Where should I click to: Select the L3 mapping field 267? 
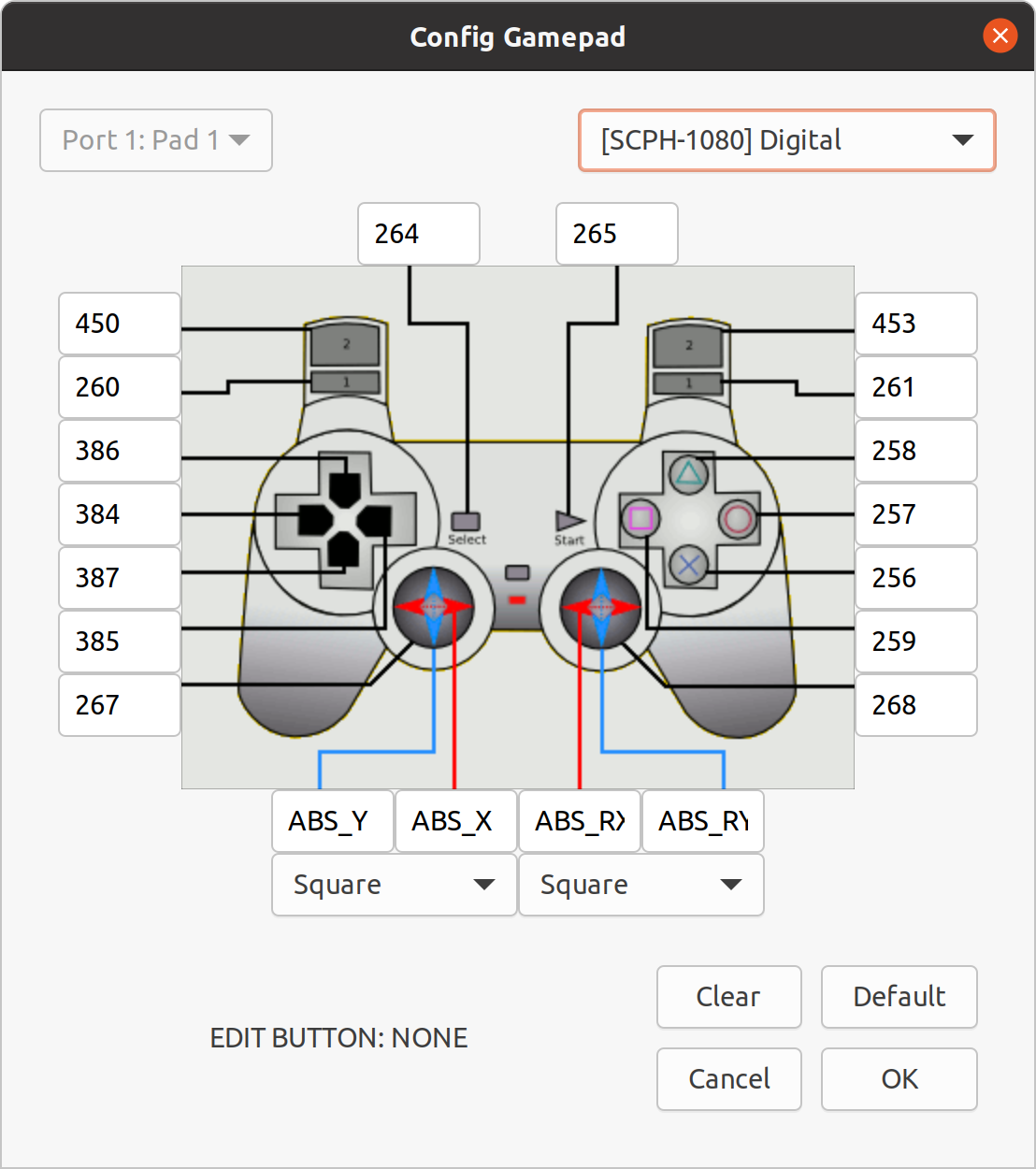(120, 705)
